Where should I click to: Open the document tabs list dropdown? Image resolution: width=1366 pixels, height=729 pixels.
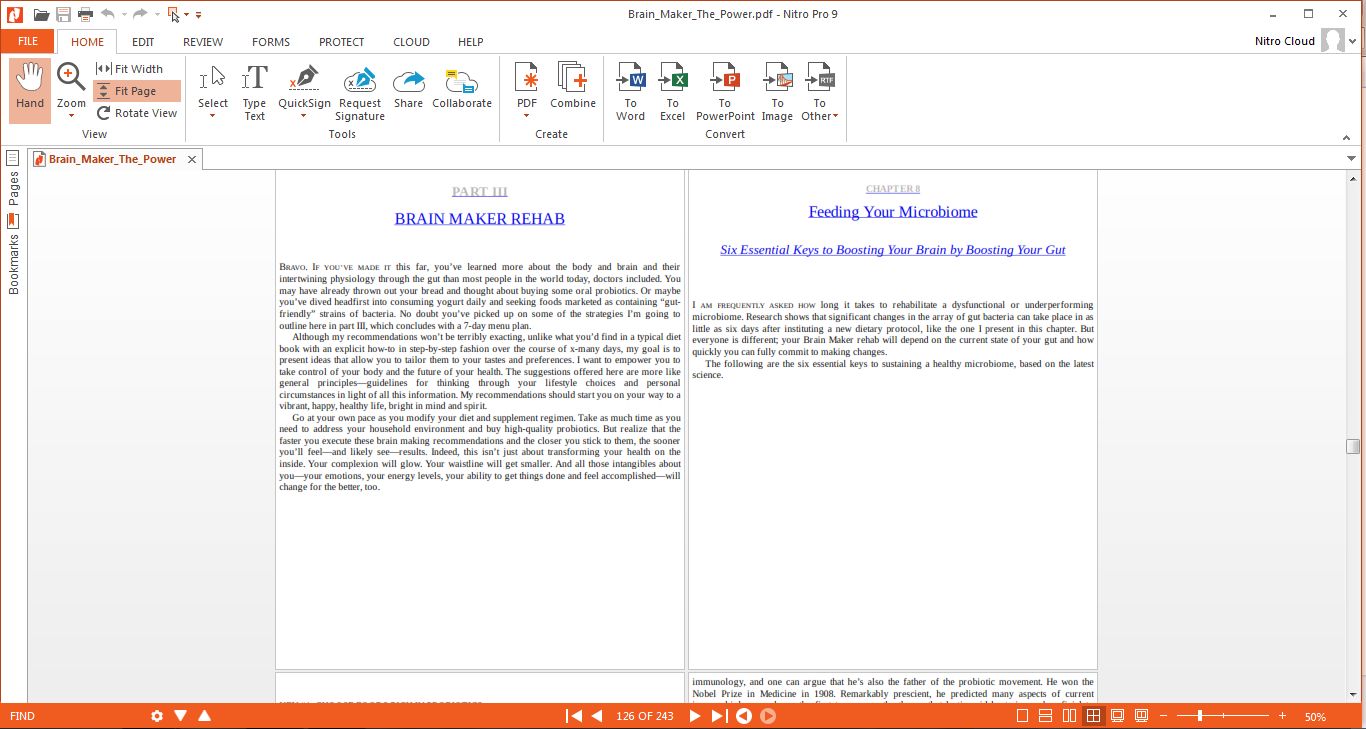pyautogui.click(x=1352, y=159)
